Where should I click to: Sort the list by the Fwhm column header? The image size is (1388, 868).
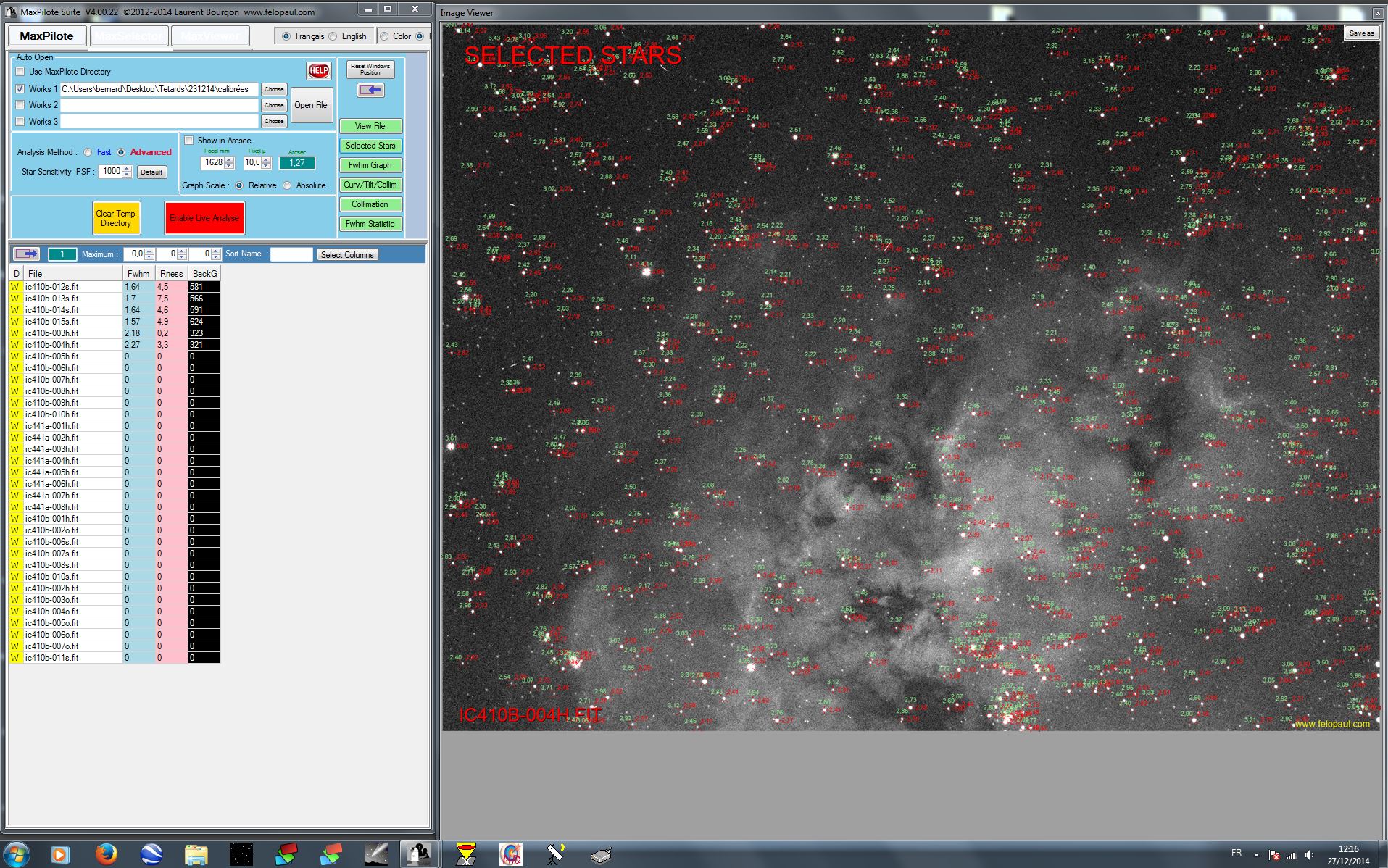pyautogui.click(x=138, y=273)
